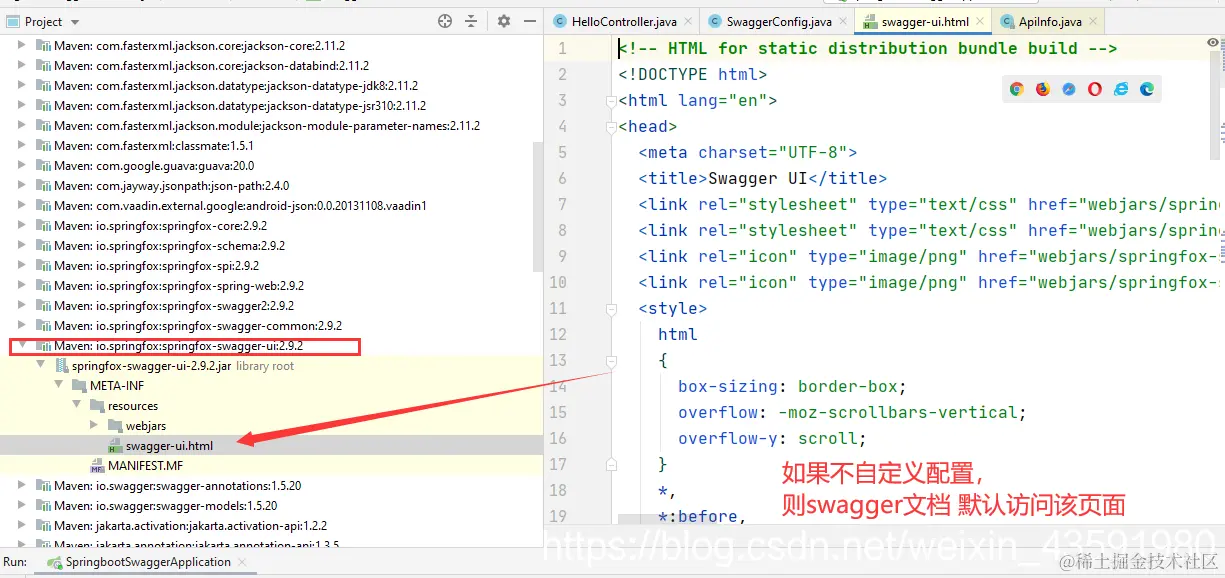Expand the springfox-swagger2:2.9.2 node
The image size is (1225, 578).
pos(23,306)
